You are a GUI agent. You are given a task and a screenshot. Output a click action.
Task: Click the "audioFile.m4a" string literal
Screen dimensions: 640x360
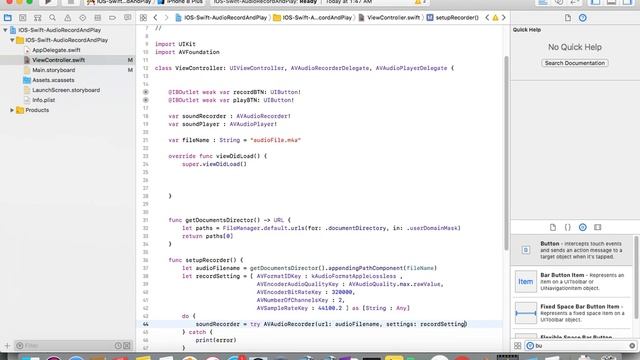coord(276,140)
